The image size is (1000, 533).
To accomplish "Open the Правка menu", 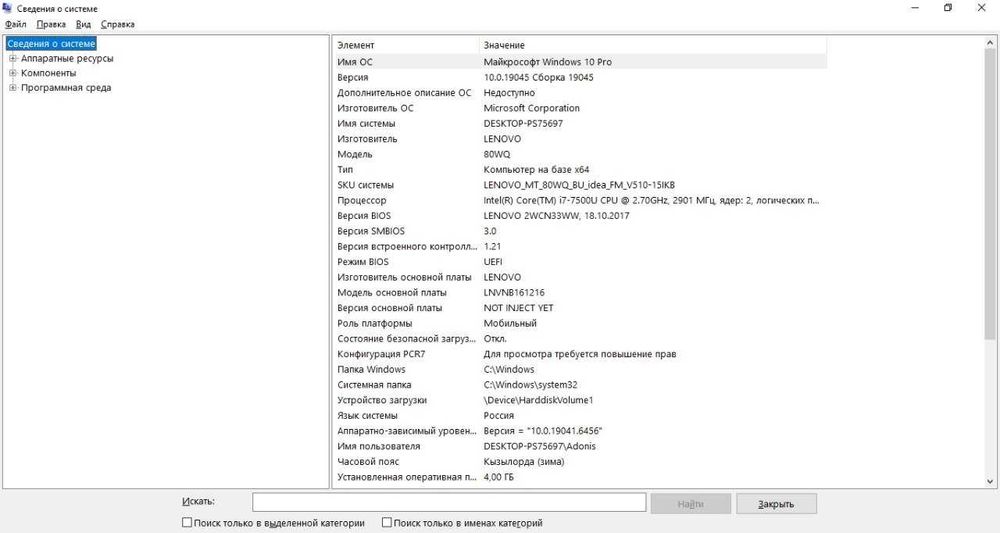I will 51,24.
